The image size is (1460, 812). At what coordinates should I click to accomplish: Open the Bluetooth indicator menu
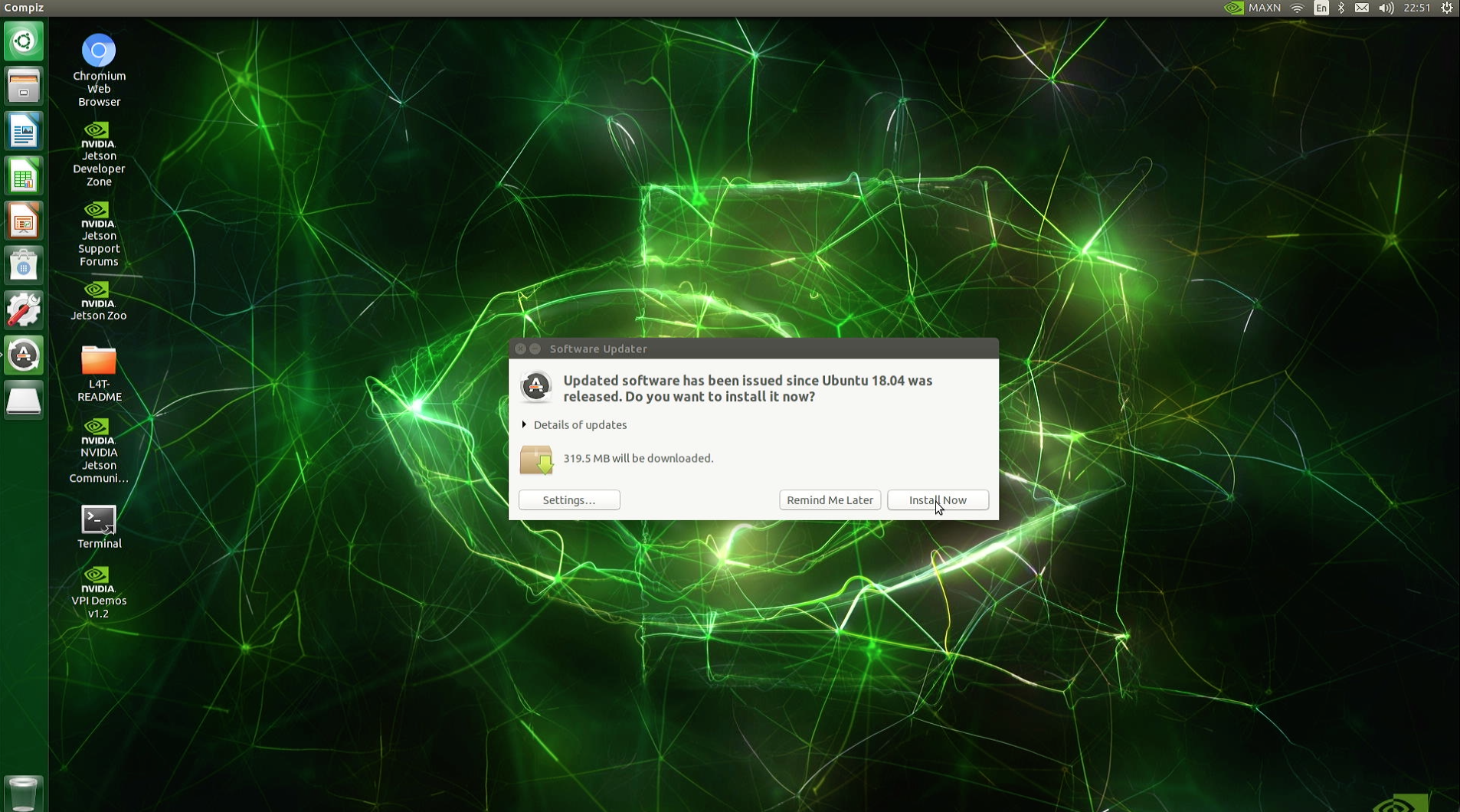(1341, 8)
